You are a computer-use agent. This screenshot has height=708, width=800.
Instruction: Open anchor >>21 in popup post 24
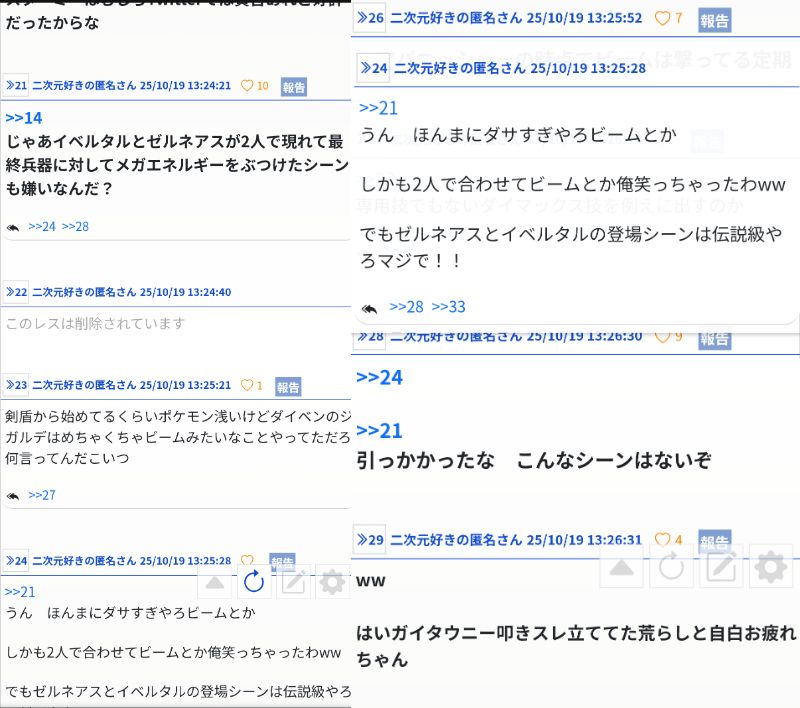coord(378,108)
